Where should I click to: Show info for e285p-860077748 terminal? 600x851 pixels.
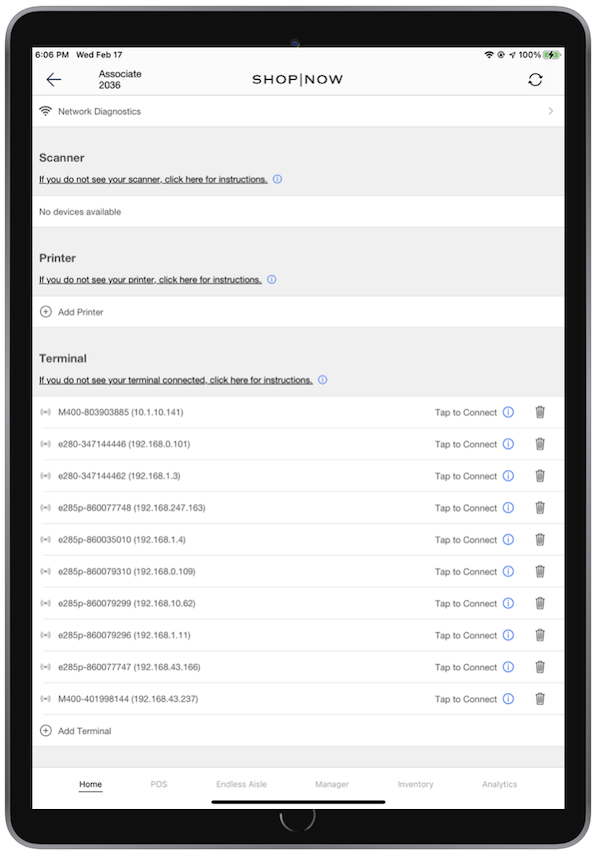tap(508, 508)
